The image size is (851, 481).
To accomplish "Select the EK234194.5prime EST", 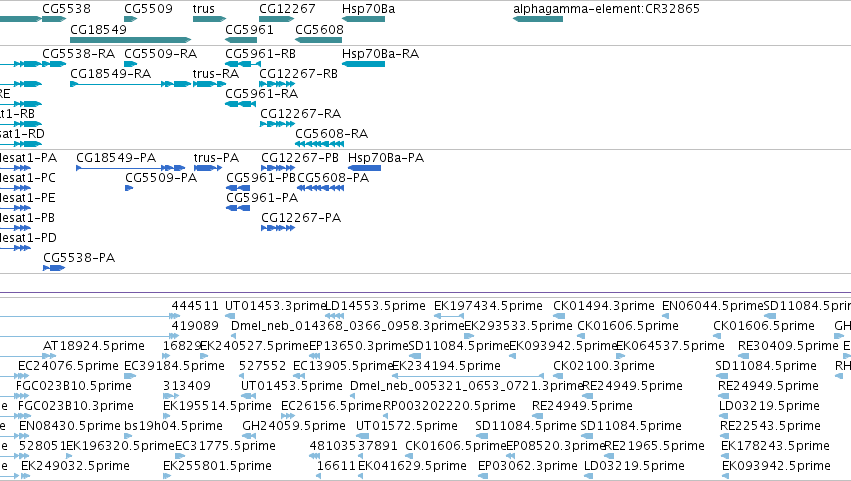I will click(468, 376).
